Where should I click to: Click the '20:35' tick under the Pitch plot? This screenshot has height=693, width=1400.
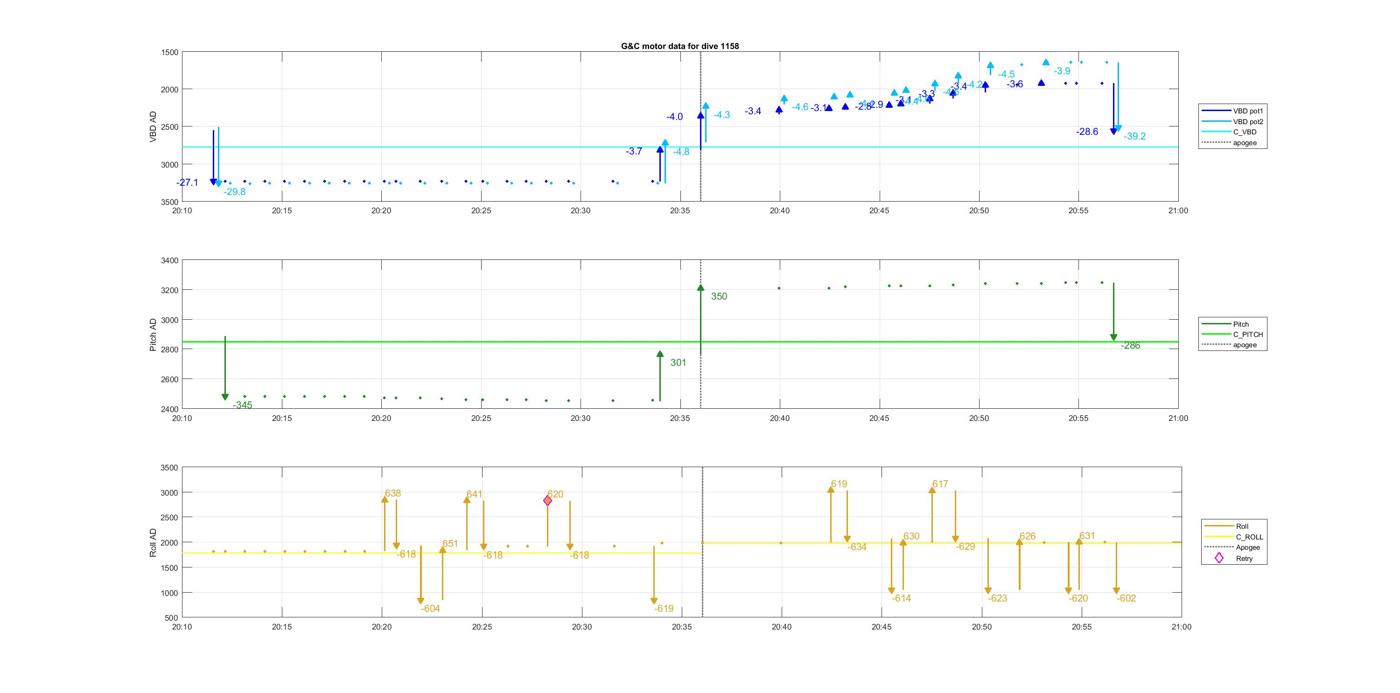pos(680,419)
